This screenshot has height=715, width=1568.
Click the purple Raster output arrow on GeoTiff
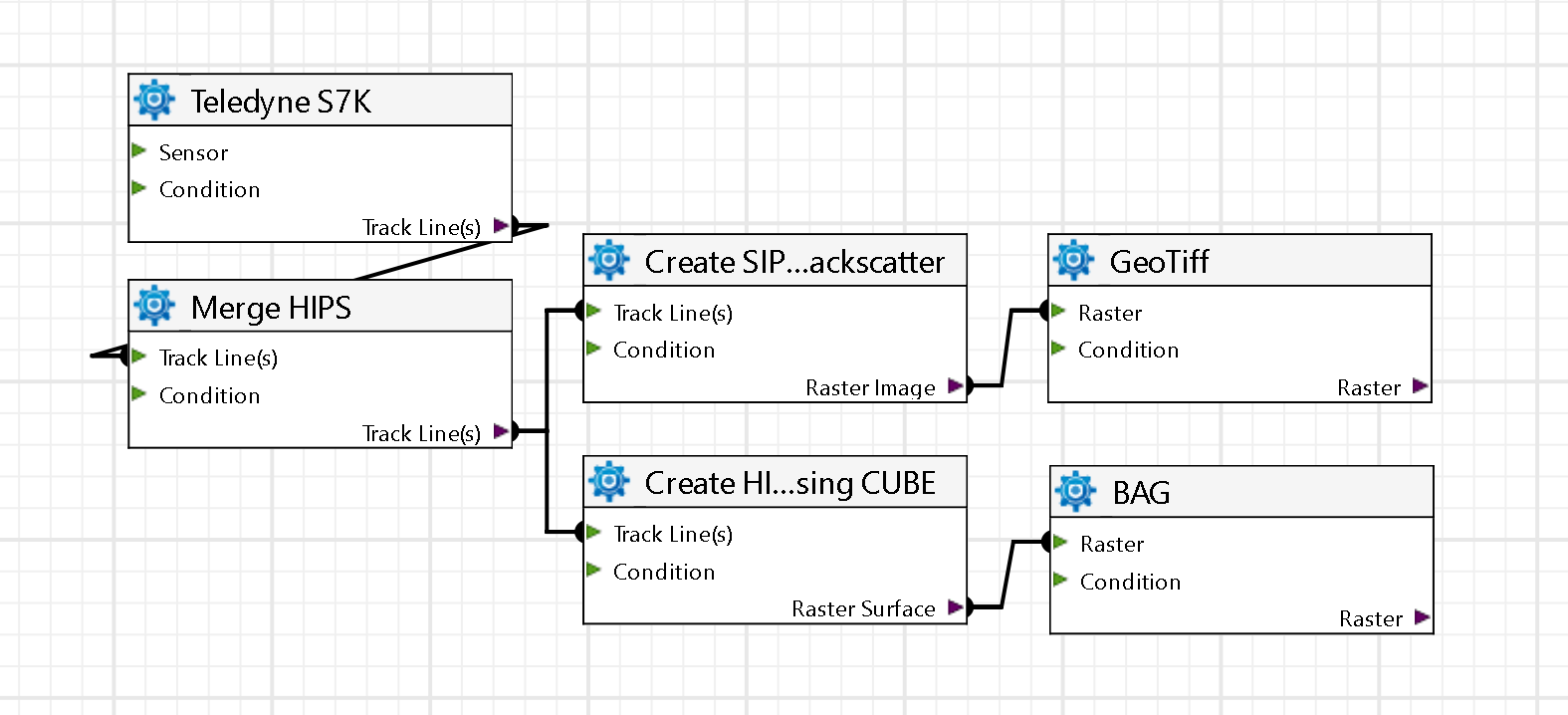[x=1420, y=386]
